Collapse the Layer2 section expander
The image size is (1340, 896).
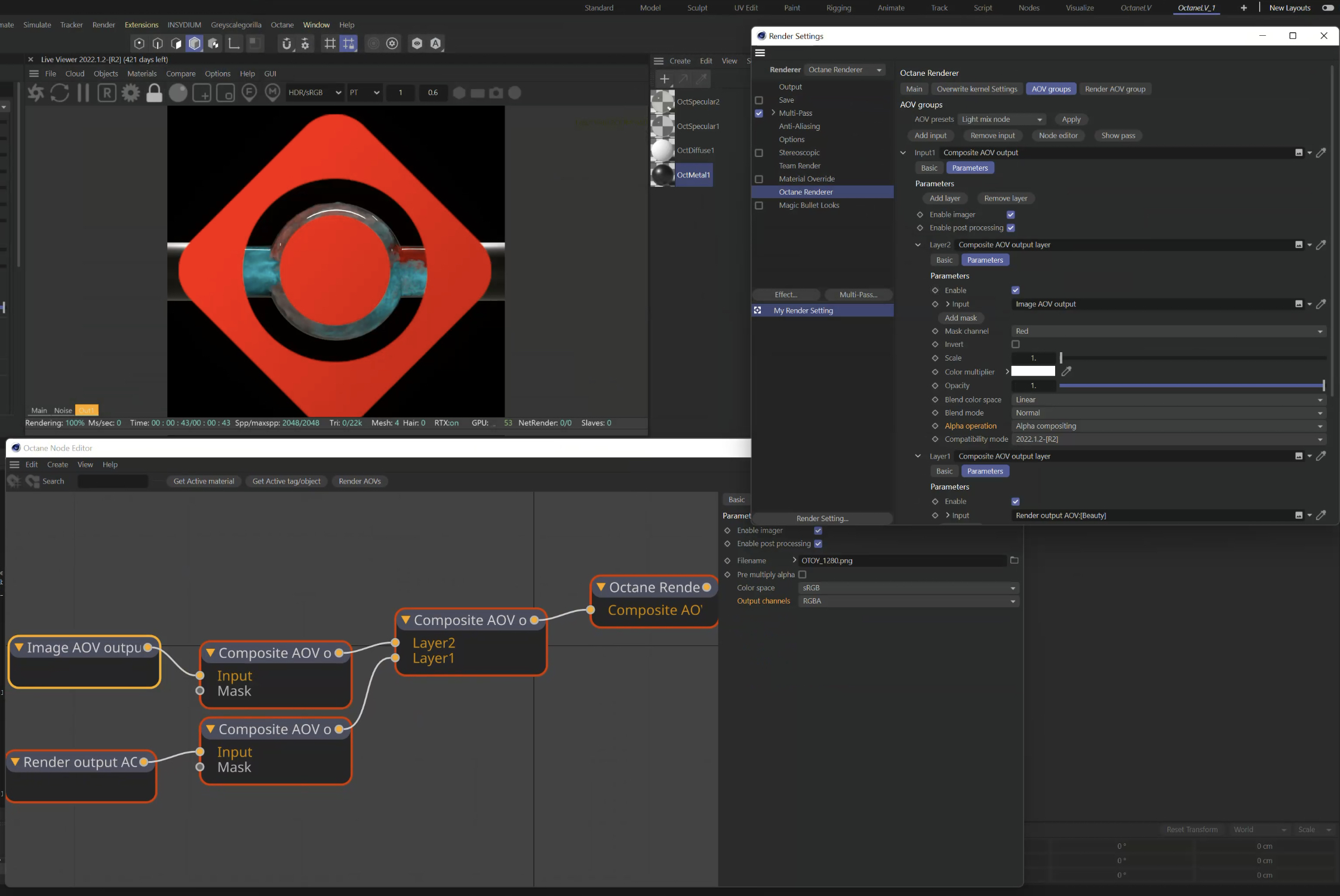(x=918, y=245)
